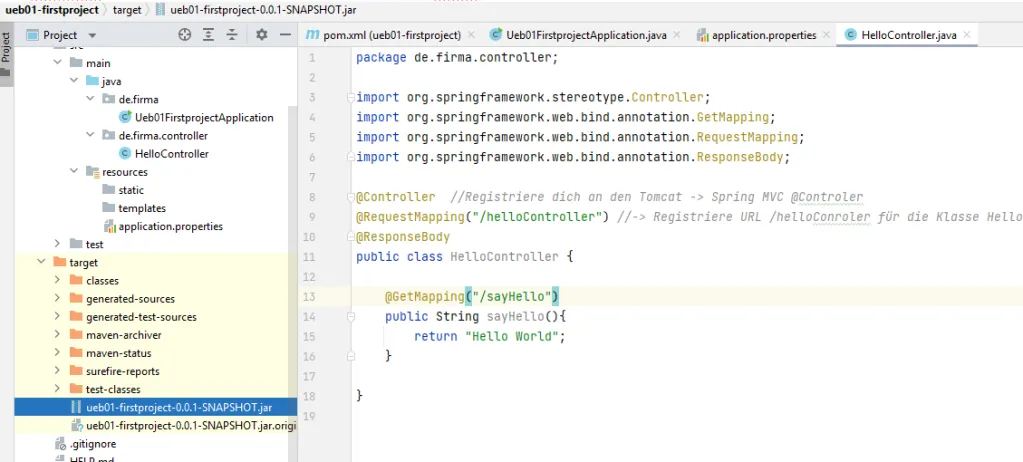Expand the test-classes folder
This screenshot has width=1023, height=462.
click(x=58, y=389)
